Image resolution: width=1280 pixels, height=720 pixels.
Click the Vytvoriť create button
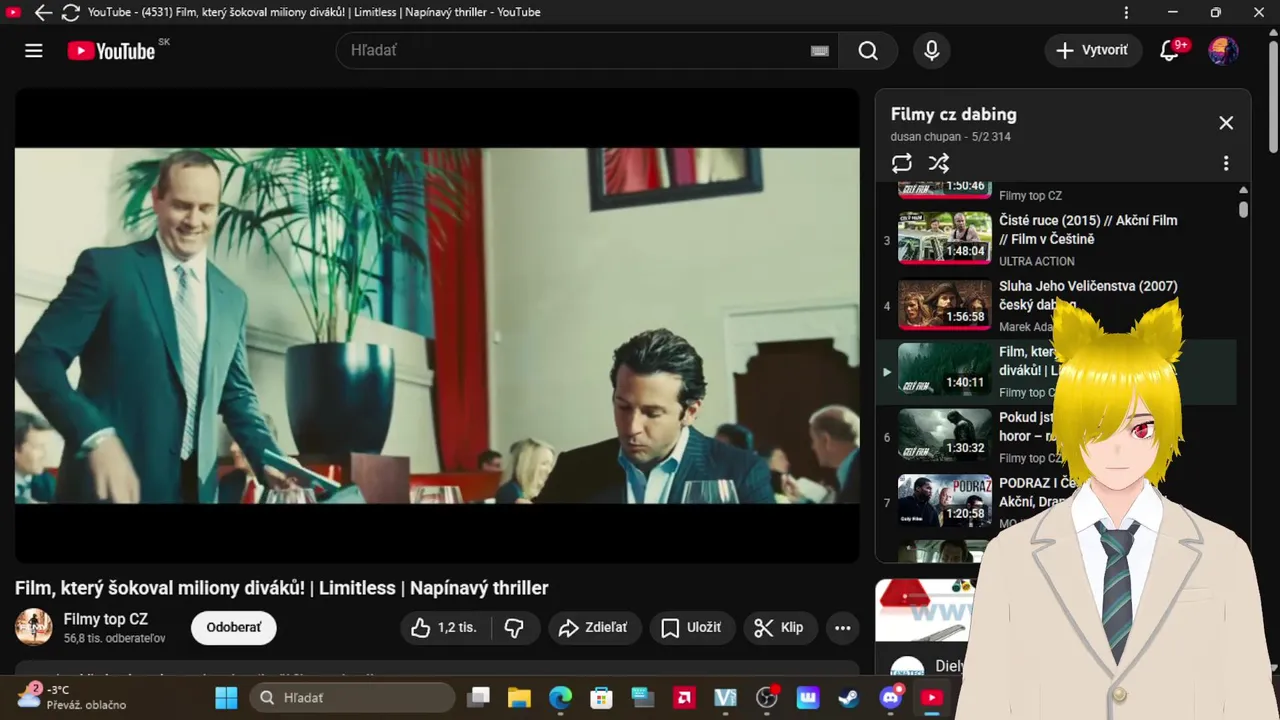pos(1093,51)
